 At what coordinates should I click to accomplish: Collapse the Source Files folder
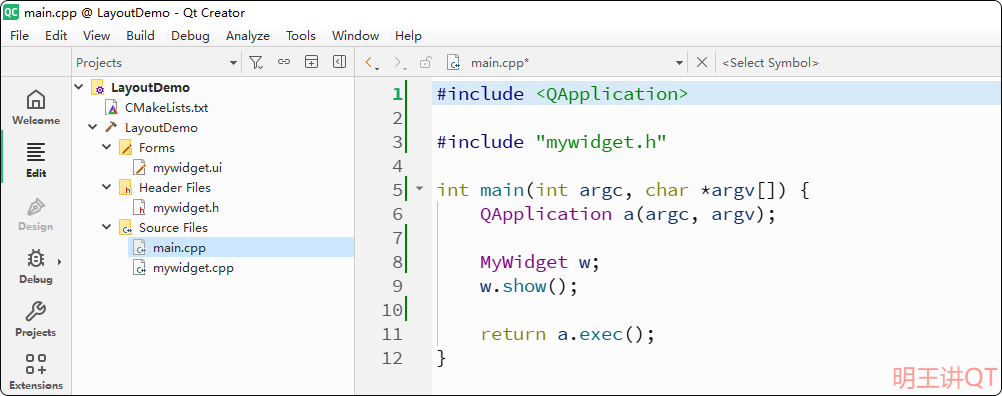[x=107, y=227]
